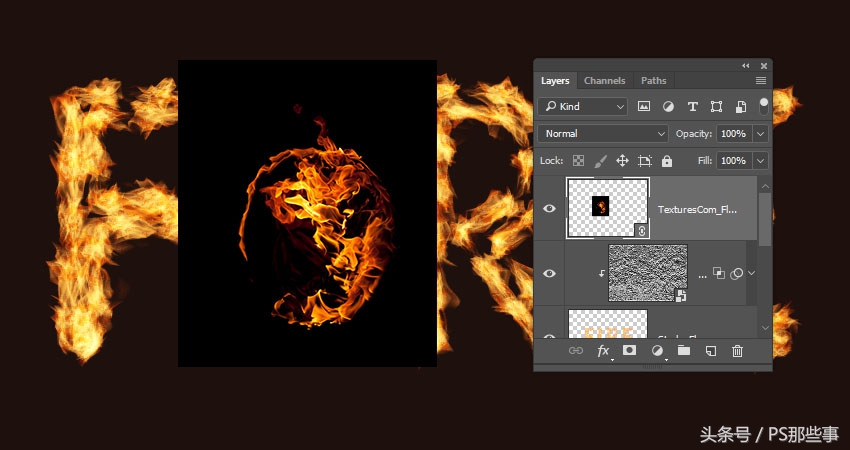This screenshot has height=450, width=850.
Task: Click the Opacity label
Action: [x=694, y=134]
